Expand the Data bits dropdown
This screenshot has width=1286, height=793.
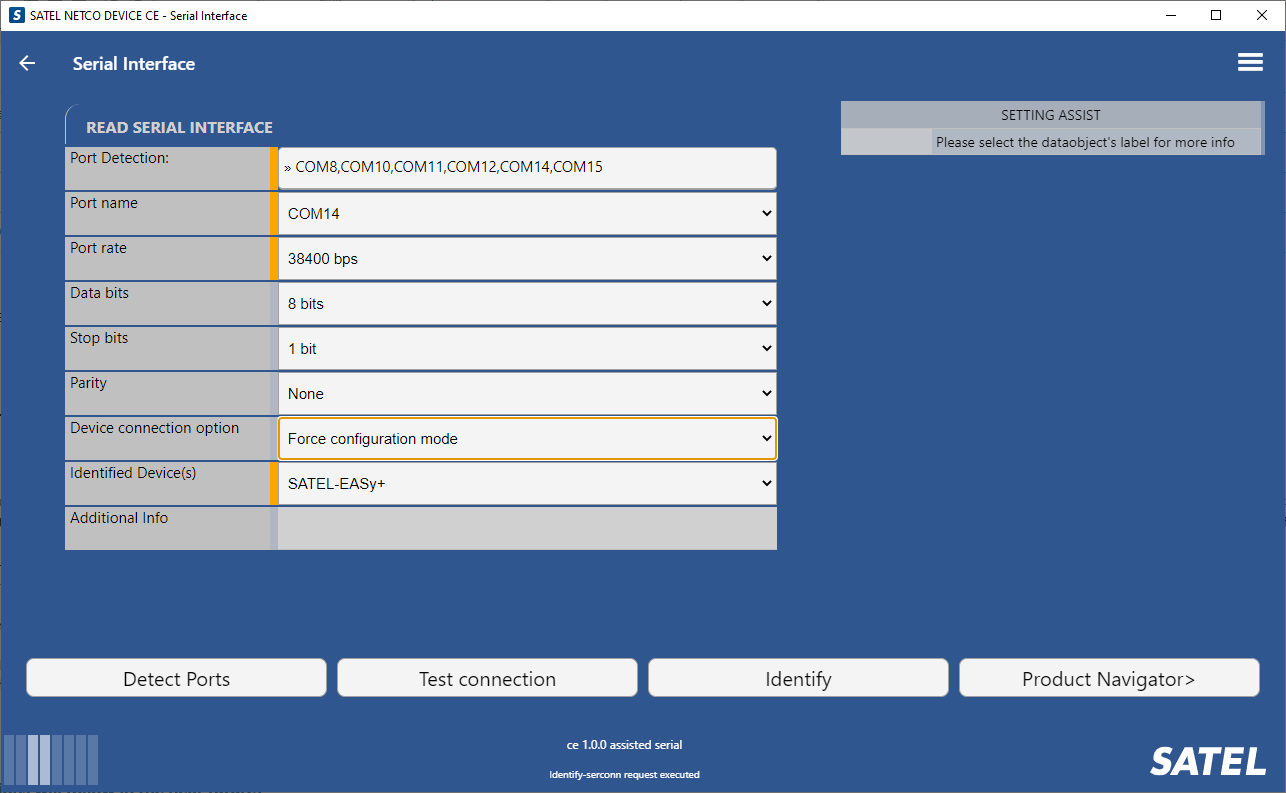[x=526, y=303]
